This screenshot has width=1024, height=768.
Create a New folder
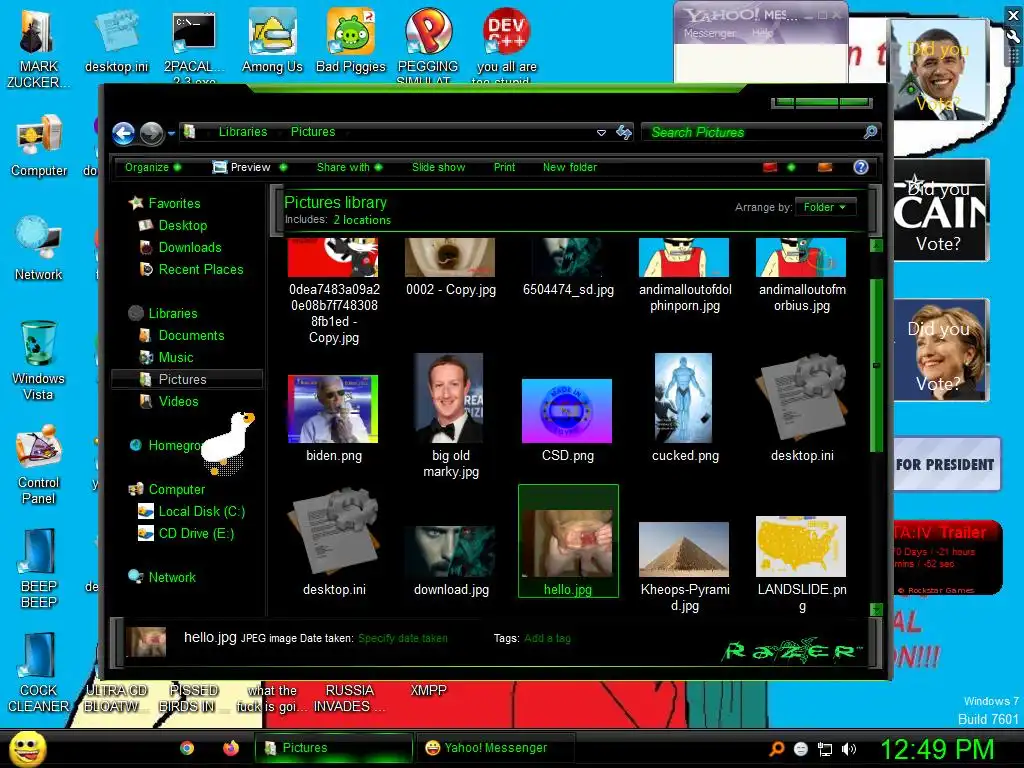(x=569, y=167)
